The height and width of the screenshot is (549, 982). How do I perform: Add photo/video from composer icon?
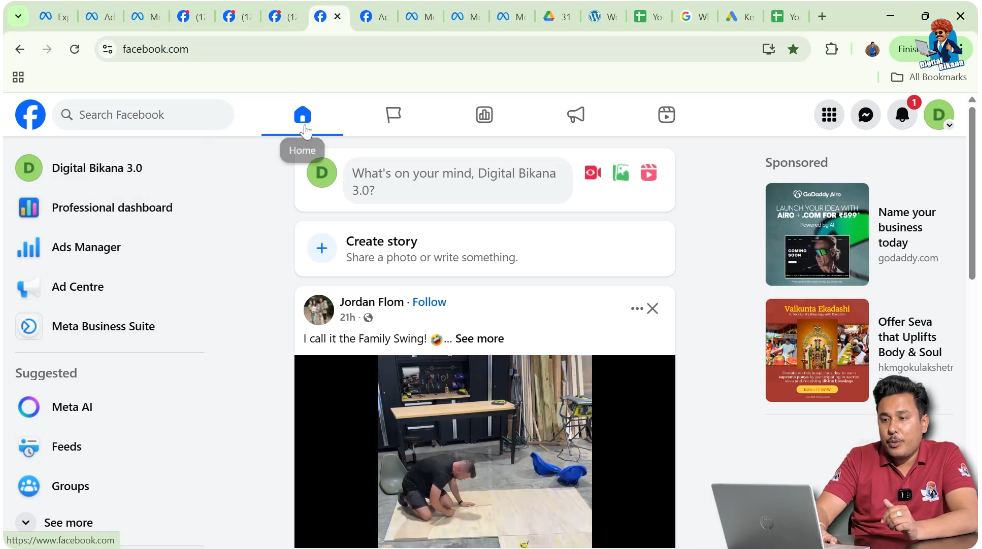(621, 173)
